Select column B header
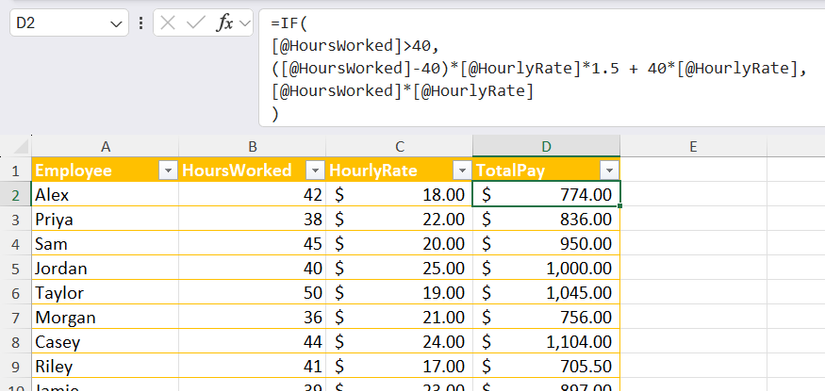 pos(252,146)
